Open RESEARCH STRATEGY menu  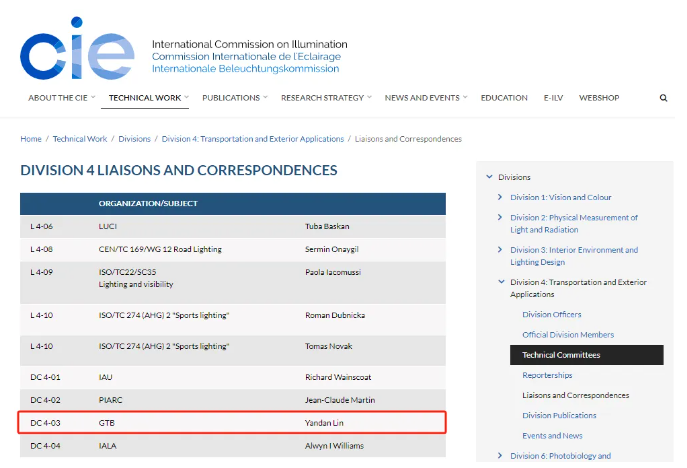point(322,98)
